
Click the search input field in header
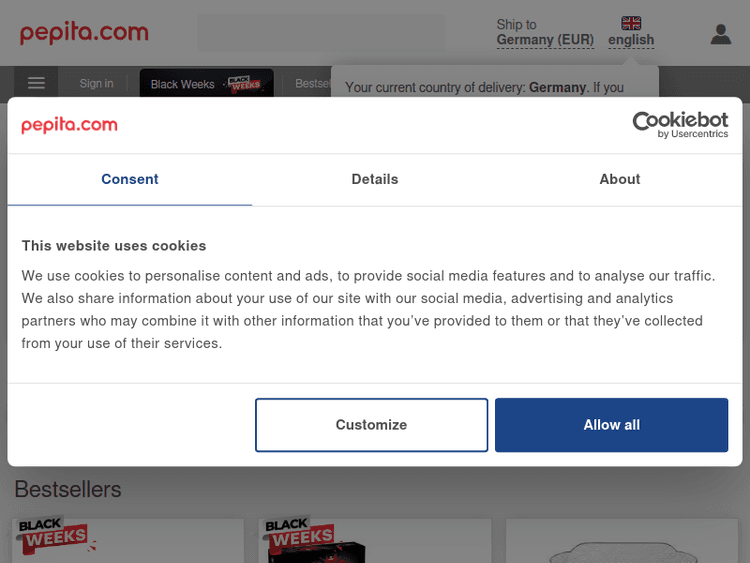click(x=320, y=33)
